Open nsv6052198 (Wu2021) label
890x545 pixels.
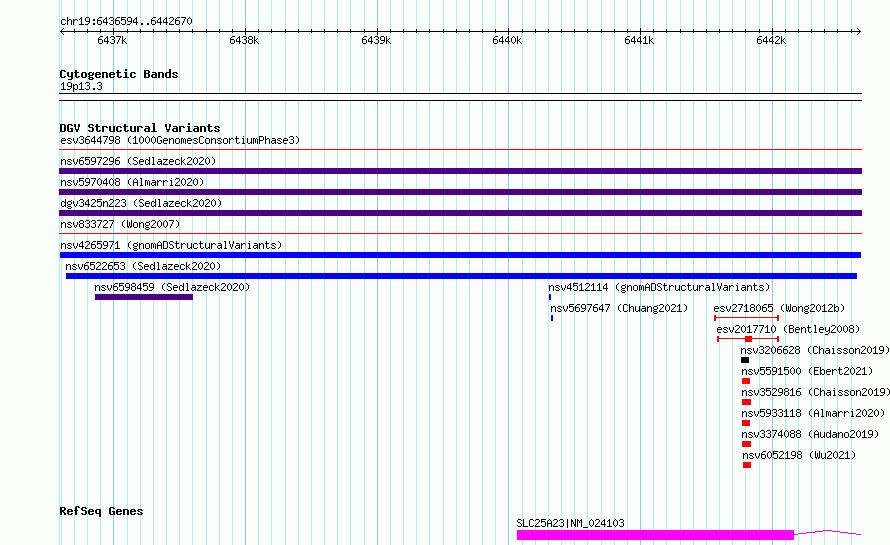coord(799,455)
